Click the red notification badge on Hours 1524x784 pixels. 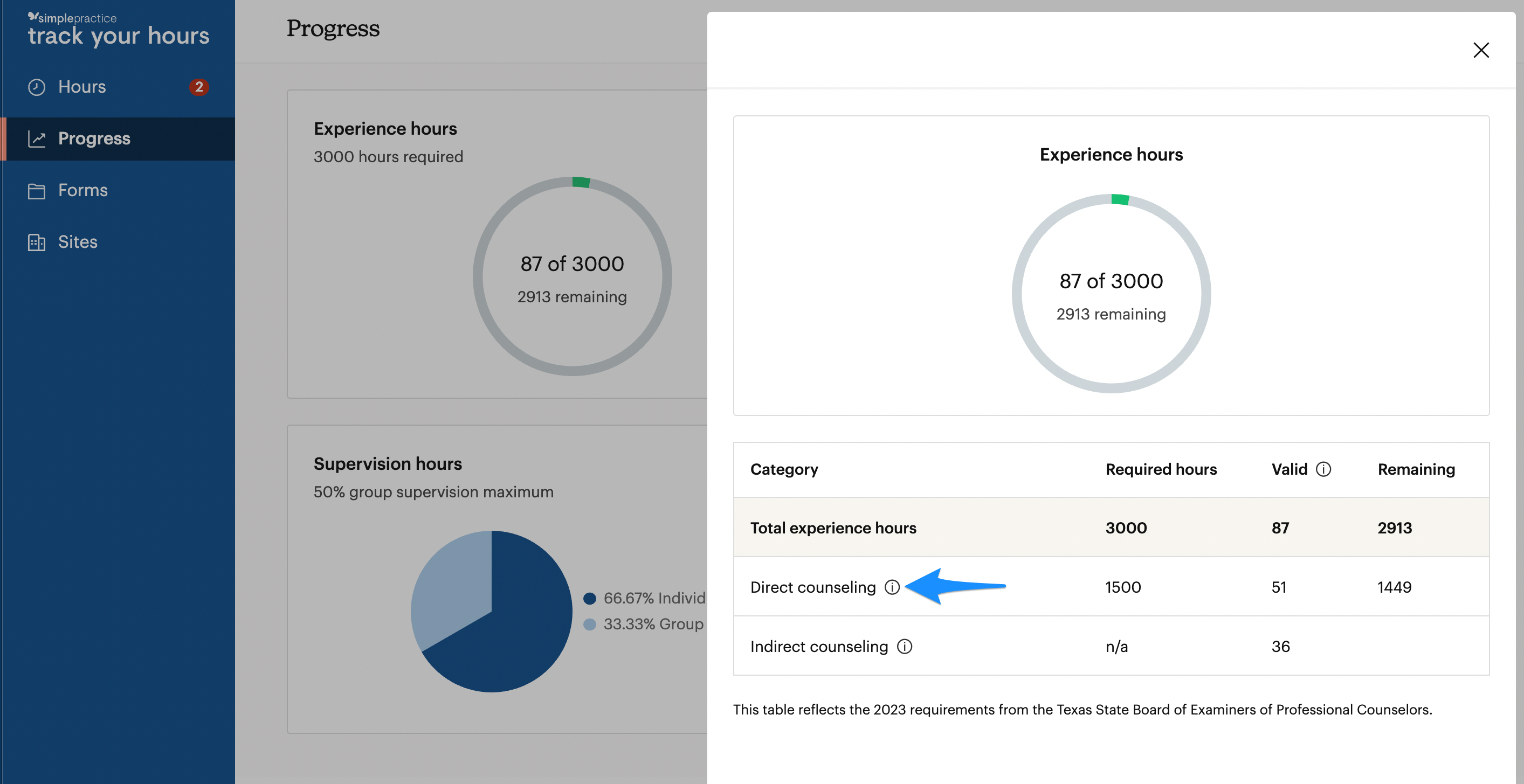(x=200, y=86)
